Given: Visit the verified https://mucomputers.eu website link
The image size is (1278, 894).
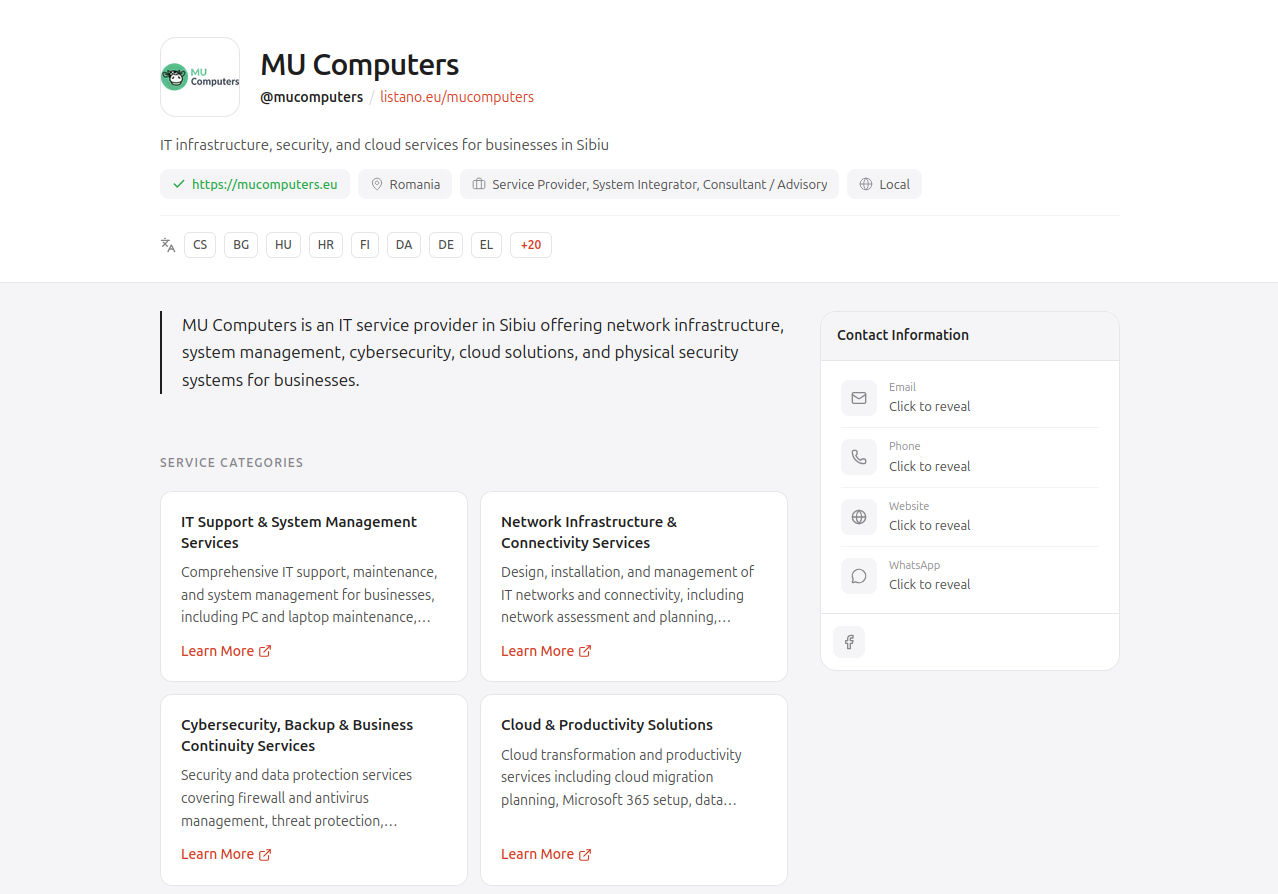Looking at the screenshot, I should click(x=255, y=184).
